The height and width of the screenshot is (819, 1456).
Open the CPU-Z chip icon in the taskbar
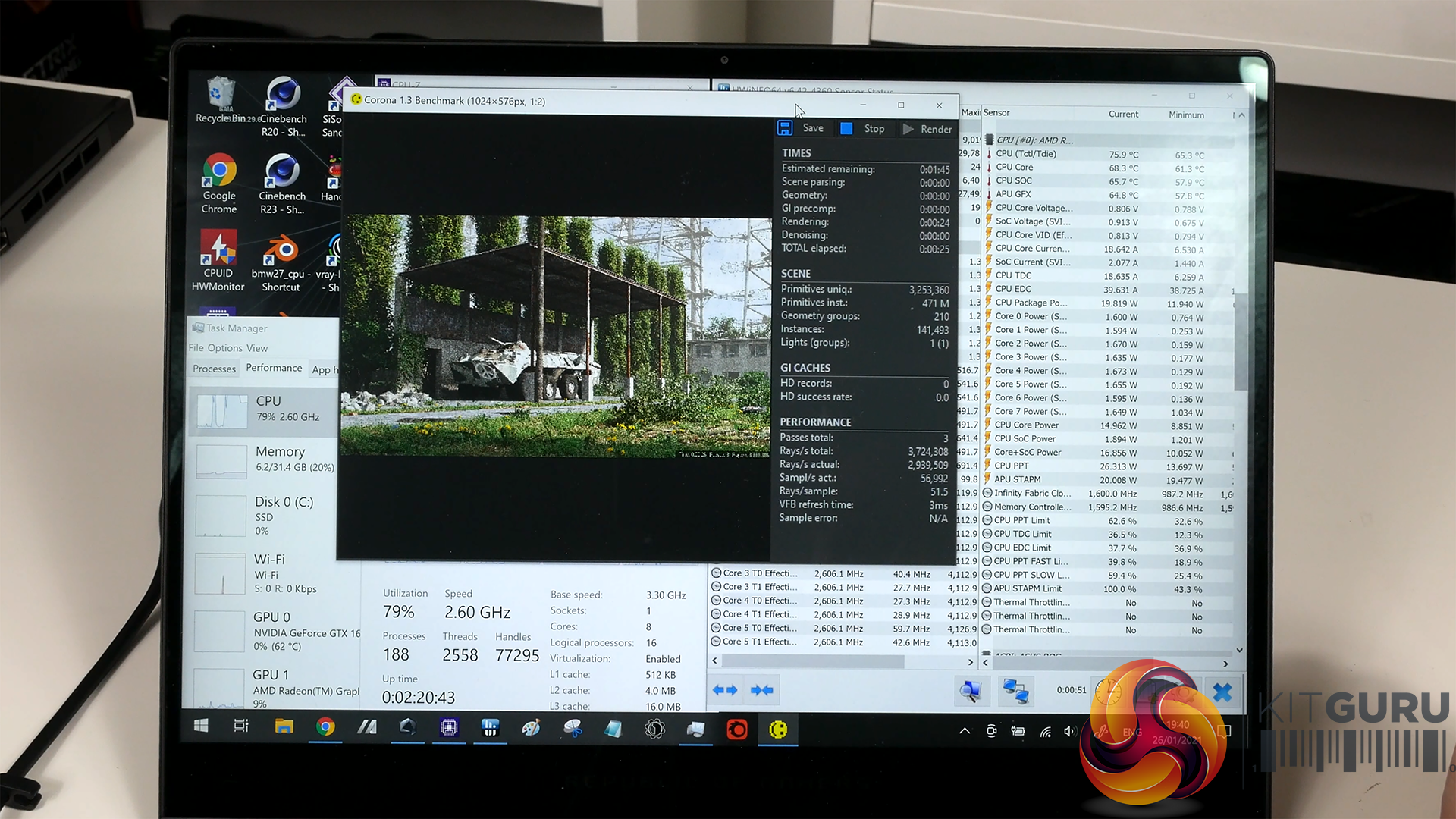(449, 728)
